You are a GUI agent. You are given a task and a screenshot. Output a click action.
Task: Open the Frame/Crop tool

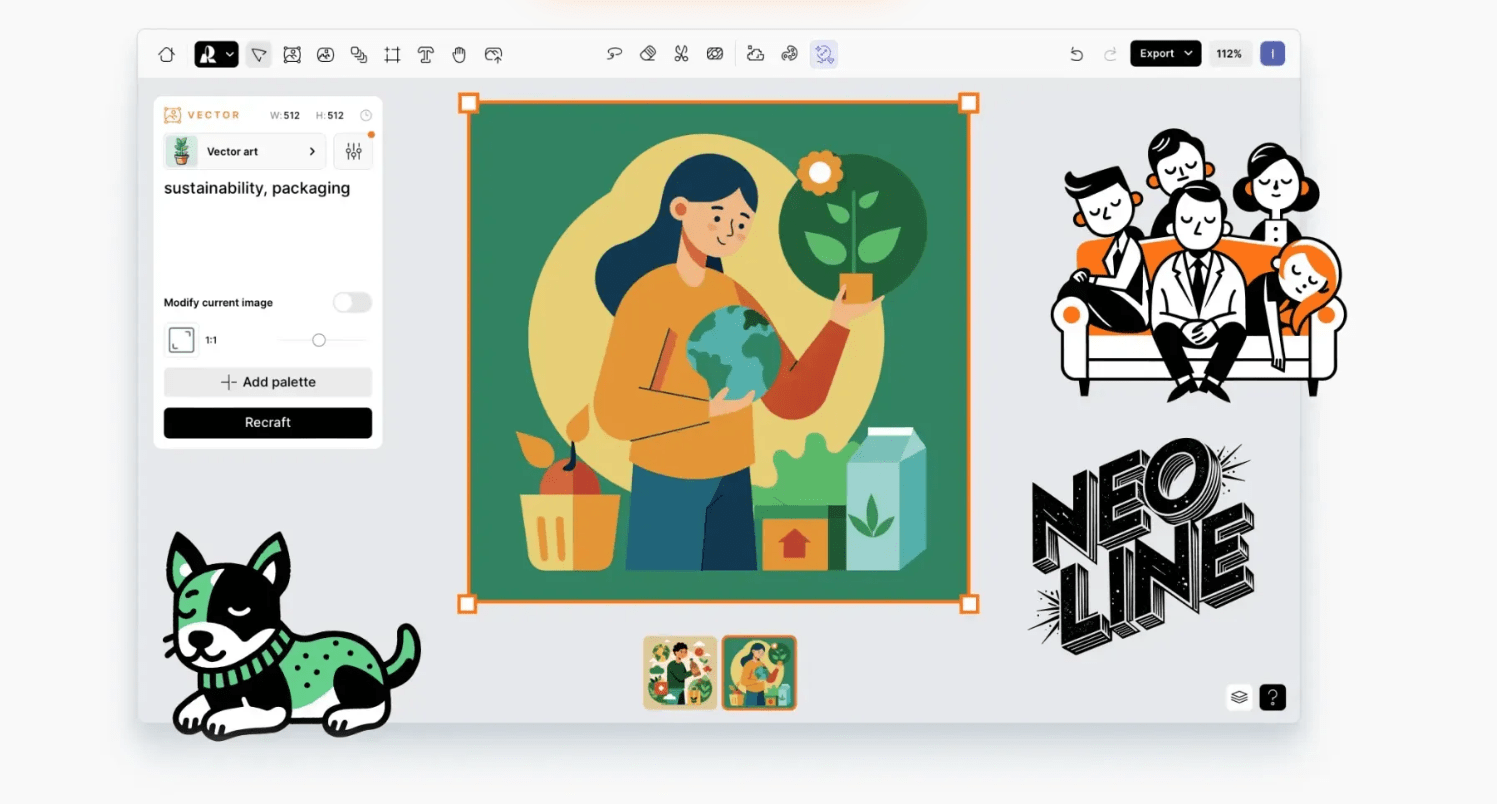(x=392, y=55)
